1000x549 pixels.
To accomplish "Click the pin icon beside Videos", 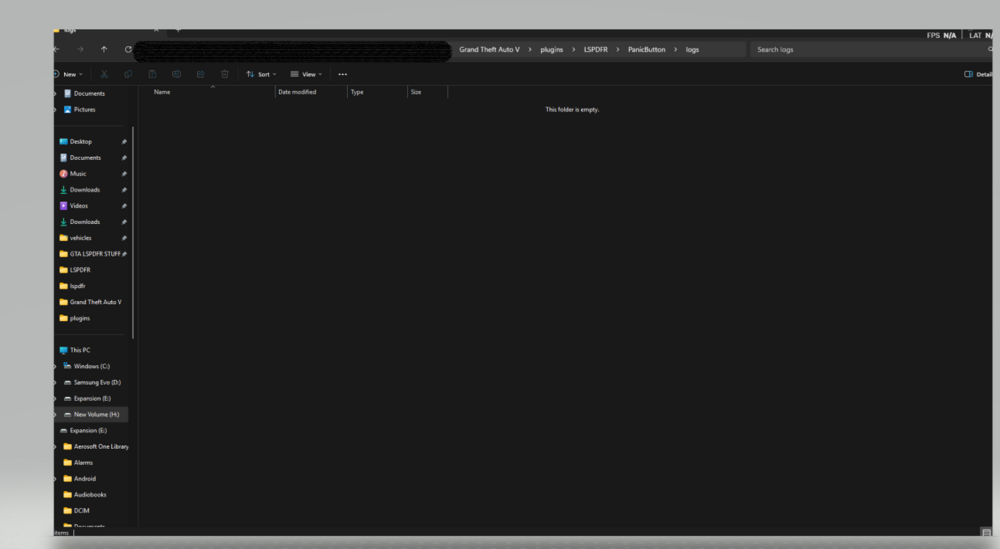I will 124,206.
